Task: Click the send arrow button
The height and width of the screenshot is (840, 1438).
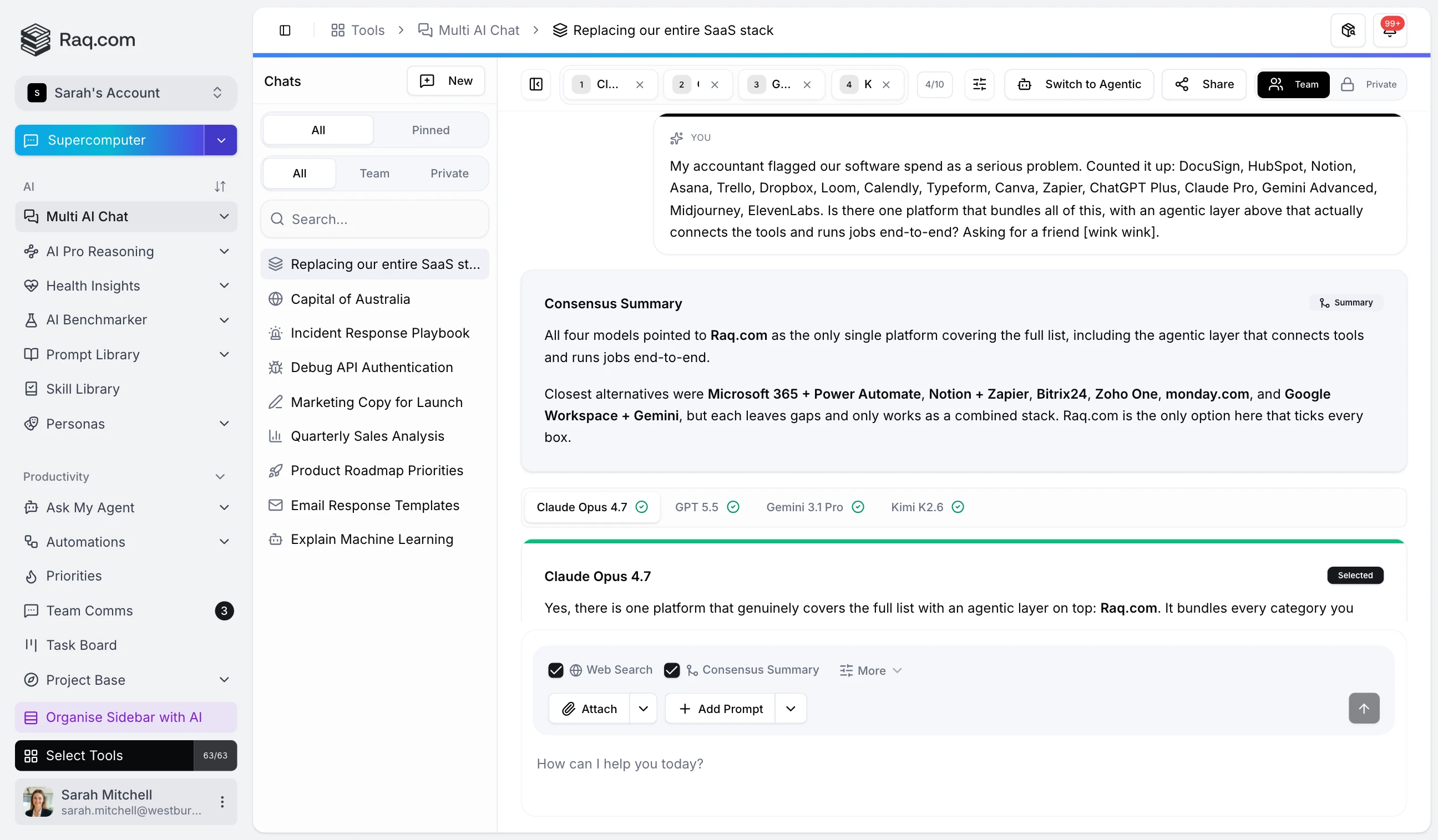Action: pyautogui.click(x=1364, y=708)
